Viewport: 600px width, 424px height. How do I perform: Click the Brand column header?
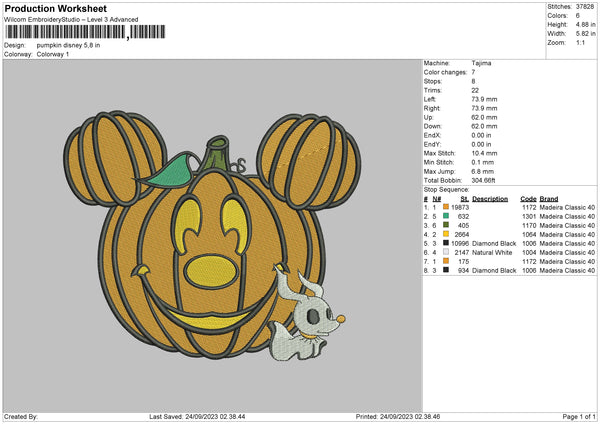click(x=549, y=198)
